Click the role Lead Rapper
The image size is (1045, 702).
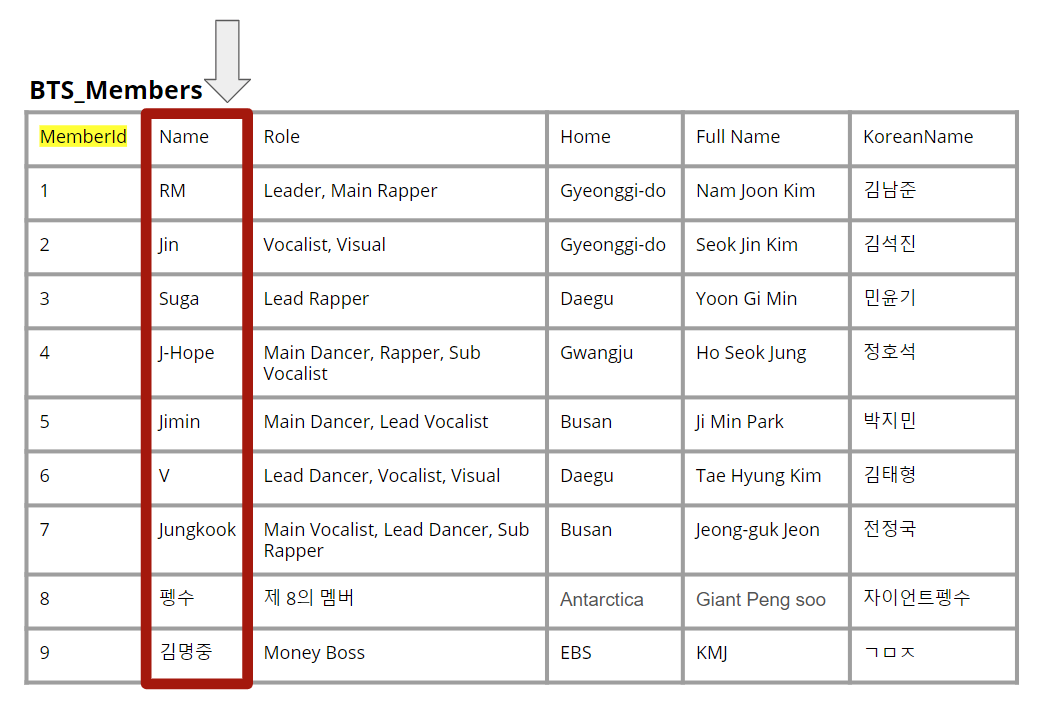[x=316, y=299]
